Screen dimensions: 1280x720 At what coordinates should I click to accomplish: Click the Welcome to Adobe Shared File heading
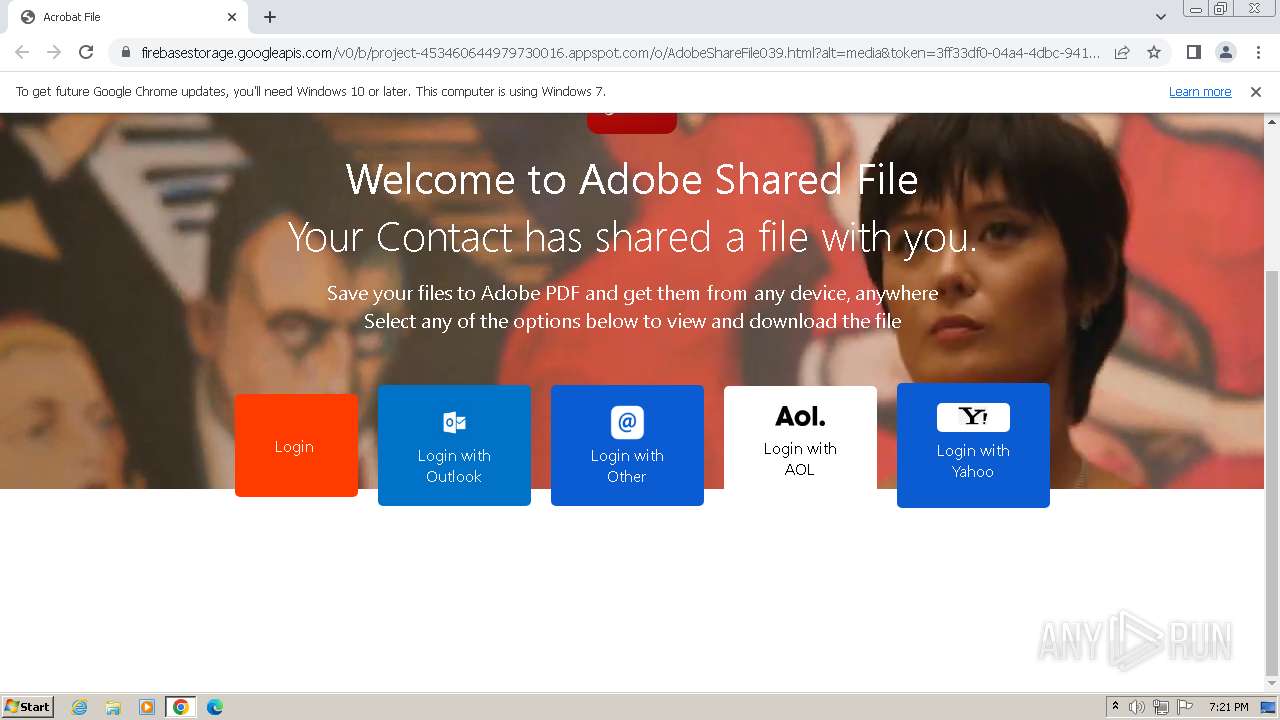(x=632, y=180)
